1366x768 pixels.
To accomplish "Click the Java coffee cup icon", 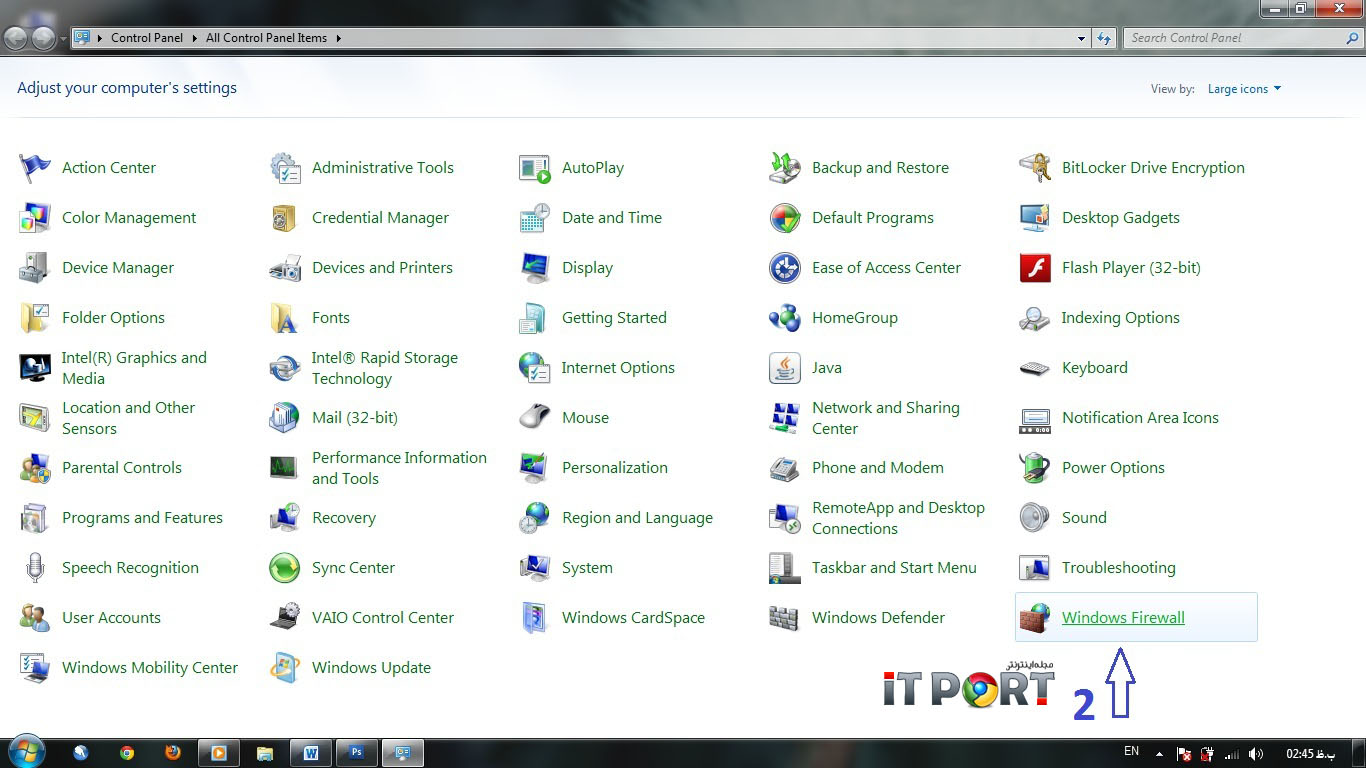I will pos(785,368).
